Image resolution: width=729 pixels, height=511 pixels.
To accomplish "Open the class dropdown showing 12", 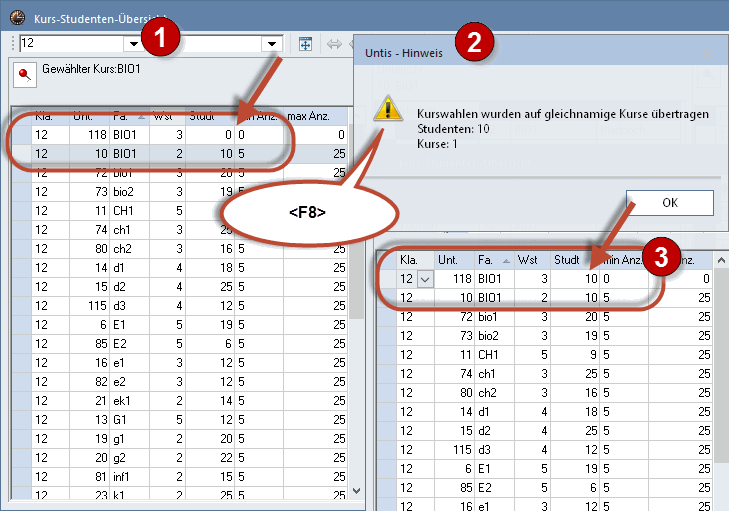I will click(x=131, y=44).
